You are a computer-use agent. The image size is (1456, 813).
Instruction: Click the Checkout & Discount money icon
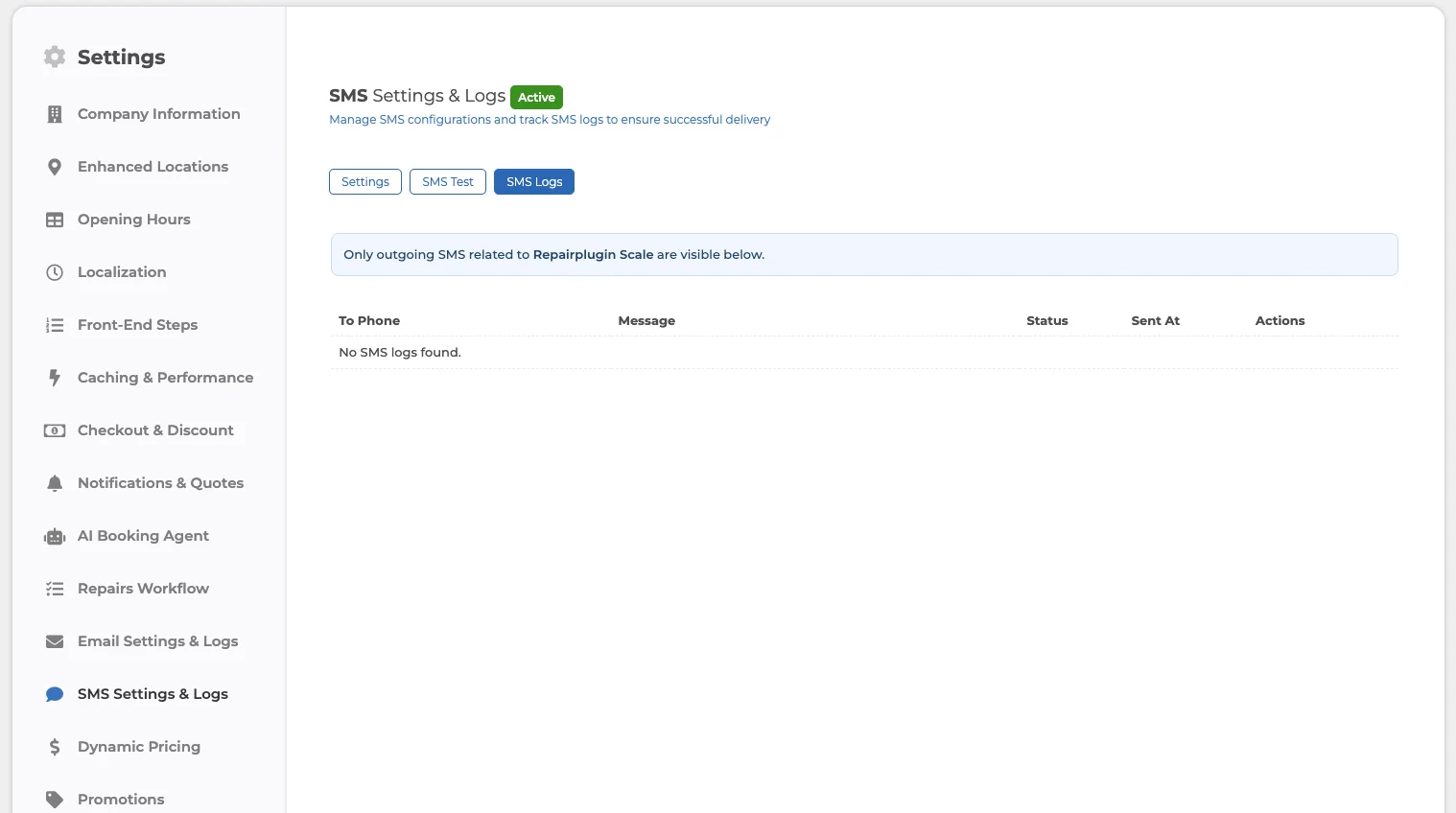pyautogui.click(x=55, y=430)
